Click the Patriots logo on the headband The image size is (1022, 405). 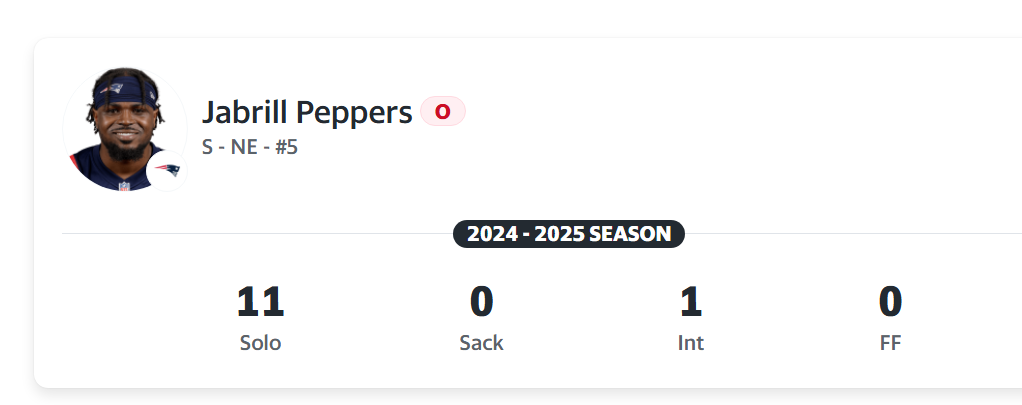(116, 88)
